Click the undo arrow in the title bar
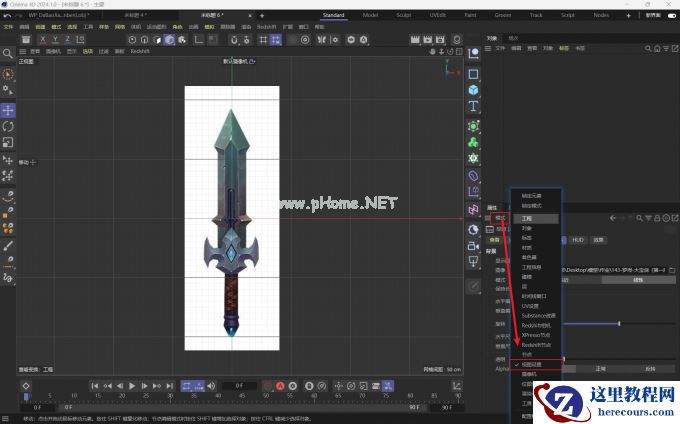Screen dimensions: 680x424 pos(7,16)
